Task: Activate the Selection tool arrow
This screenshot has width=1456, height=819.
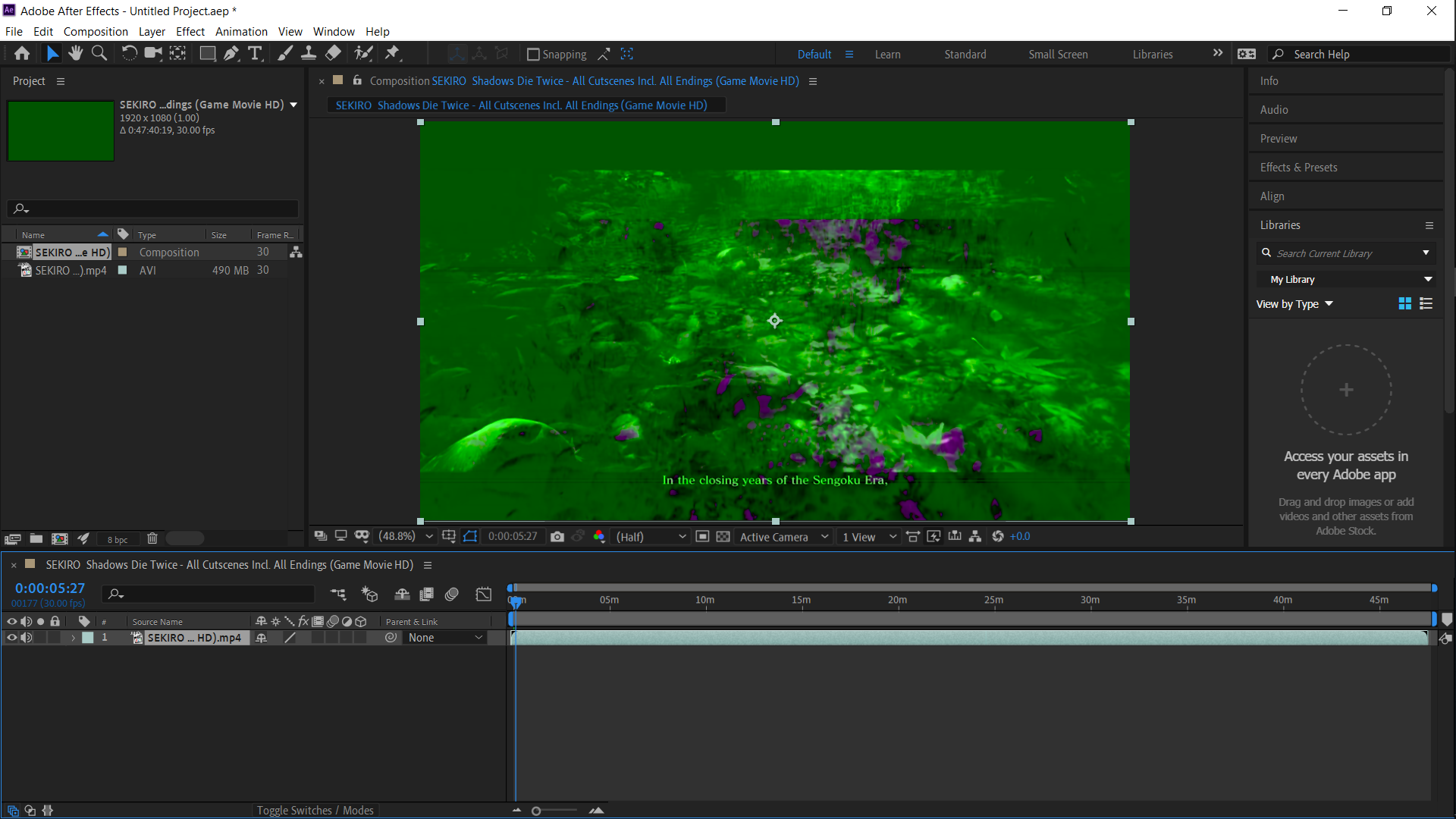Action: [52, 54]
